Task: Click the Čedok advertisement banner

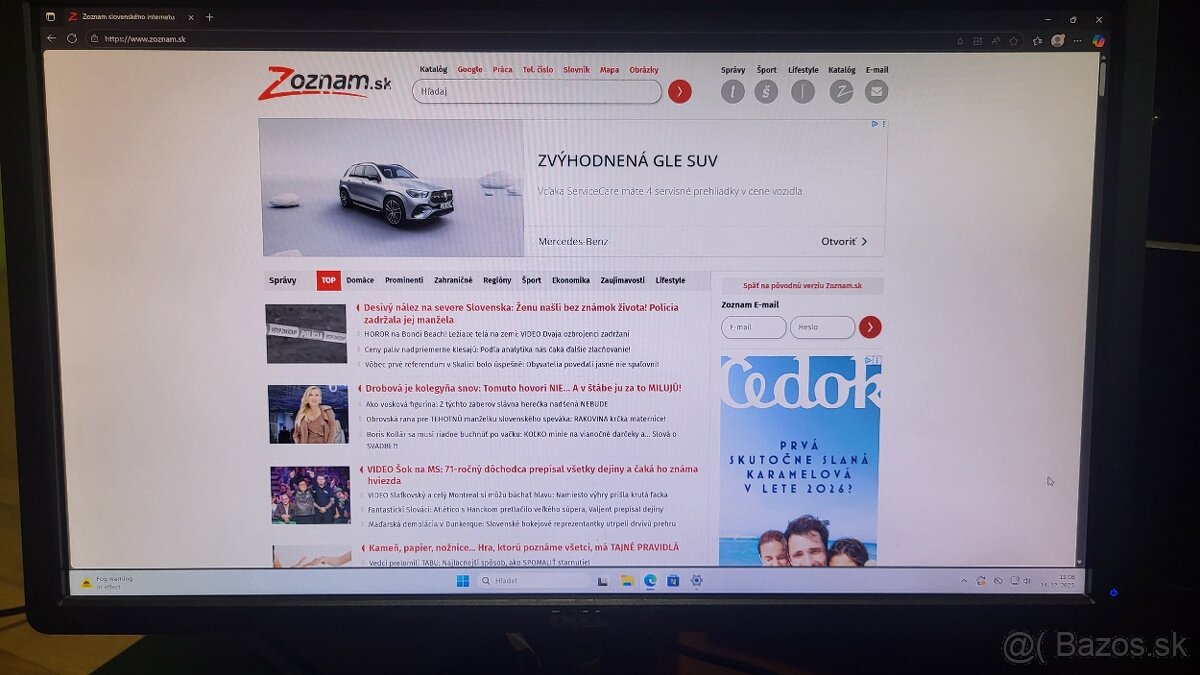Action: (x=800, y=460)
